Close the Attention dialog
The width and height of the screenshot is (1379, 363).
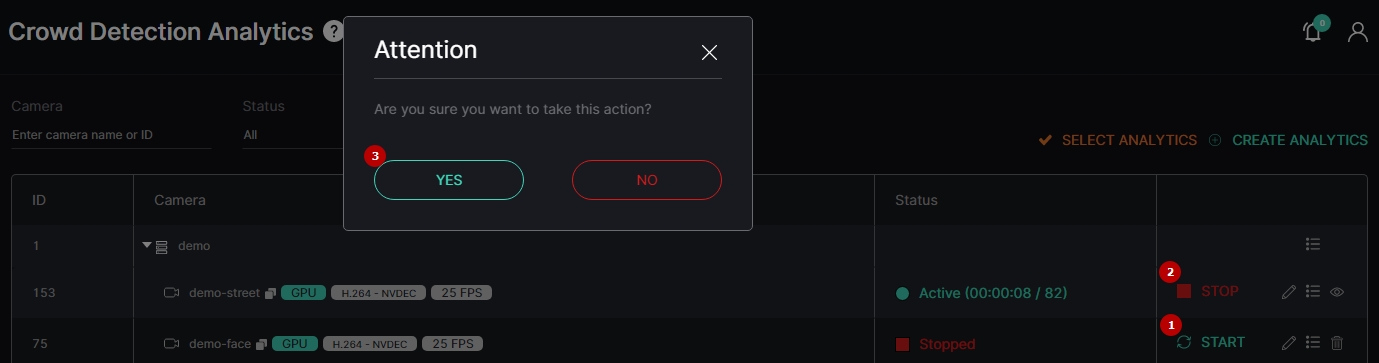click(709, 52)
